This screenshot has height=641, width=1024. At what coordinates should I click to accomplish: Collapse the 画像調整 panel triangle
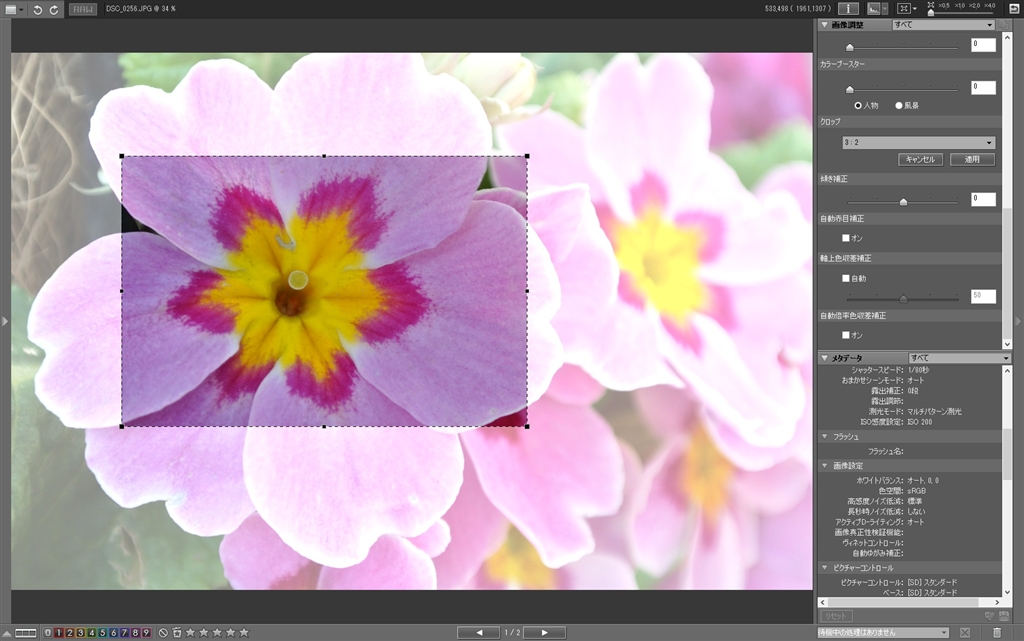824,25
